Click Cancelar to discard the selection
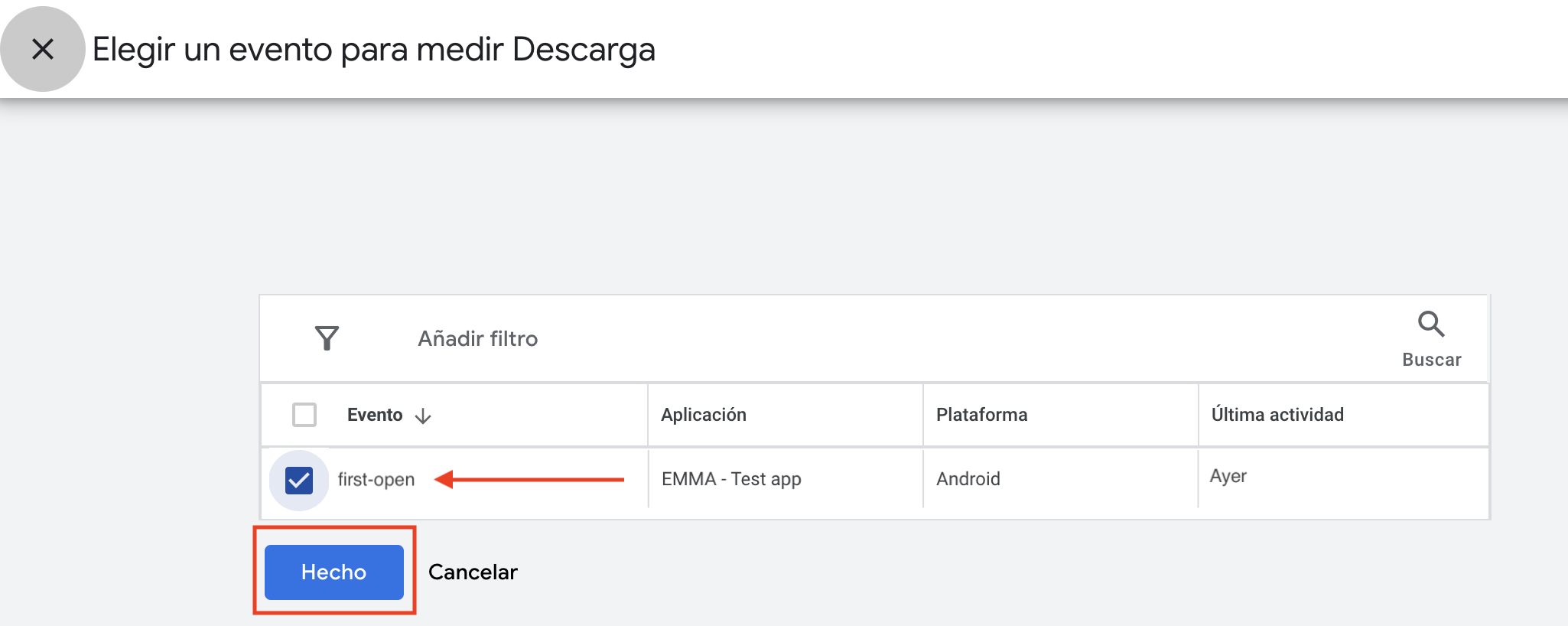1568x626 pixels. point(473,572)
